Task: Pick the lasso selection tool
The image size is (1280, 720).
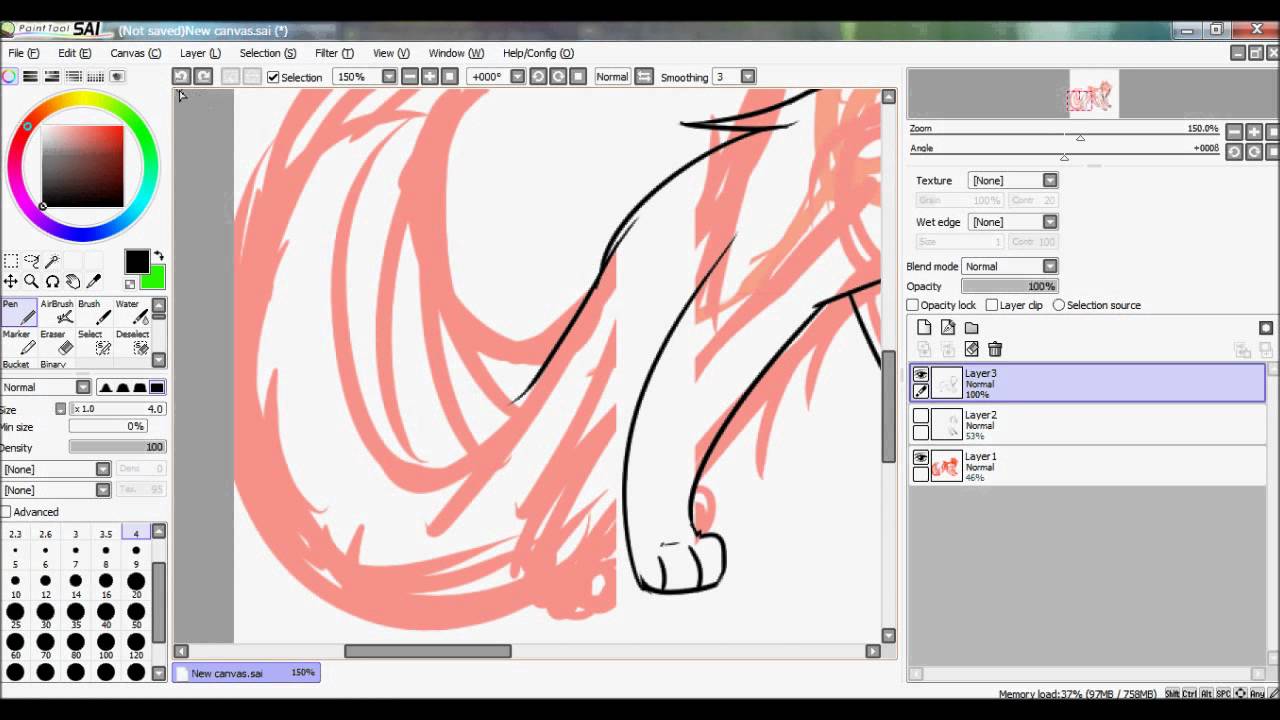Action: point(32,261)
